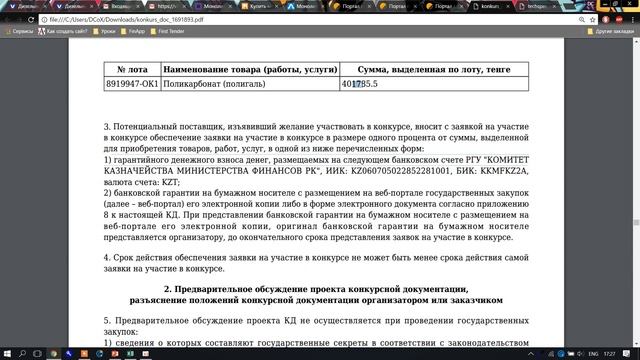The width and height of the screenshot is (640, 360).
Task: Open the First Tender bookmarks folder
Action: tap(167, 31)
